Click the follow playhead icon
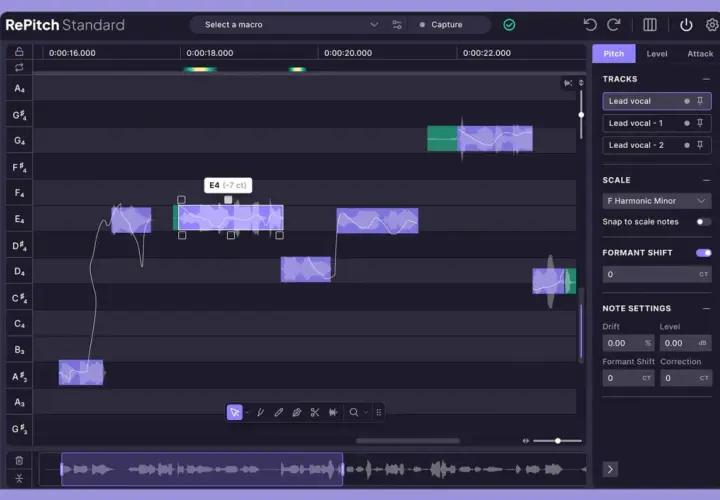720x500 pixels. (x=568, y=83)
